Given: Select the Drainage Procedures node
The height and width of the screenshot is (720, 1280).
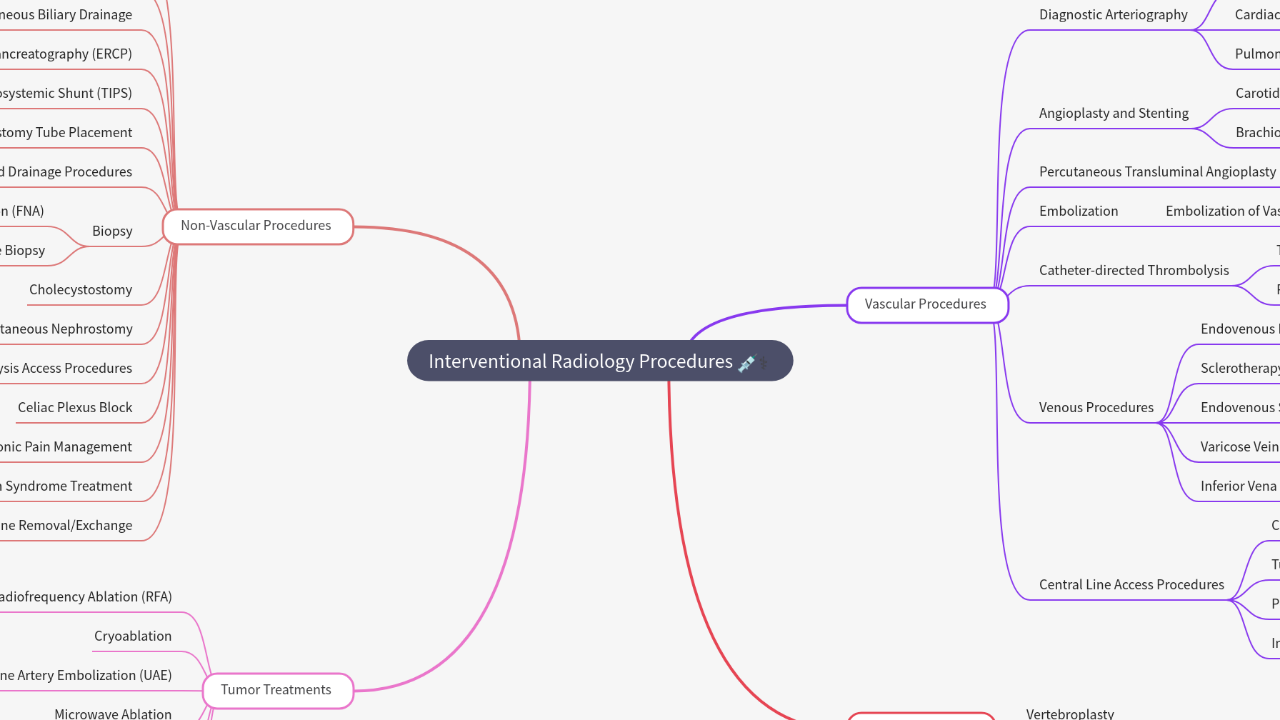Looking at the screenshot, I should [x=66, y=172].
